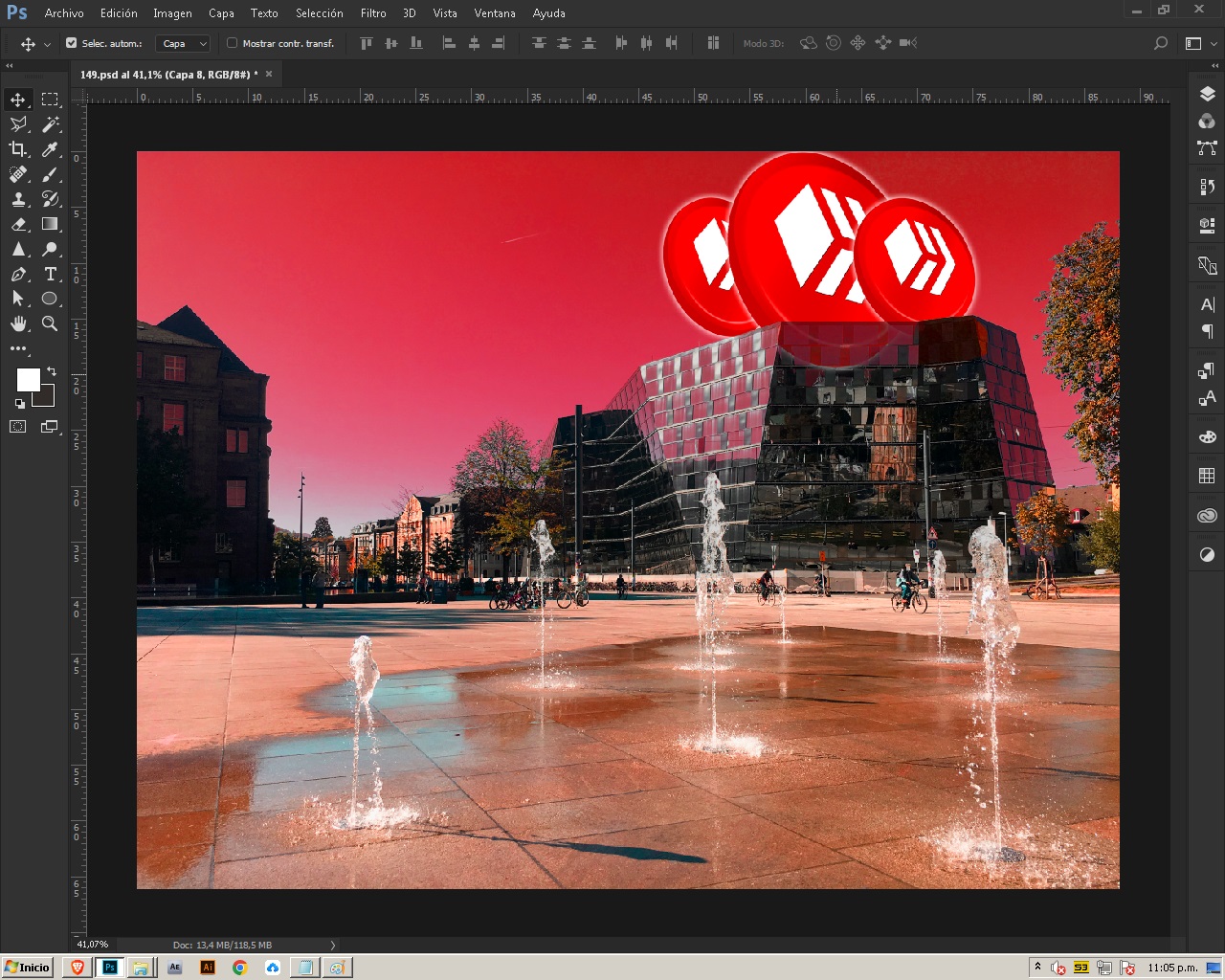This screenshot has height=980, width=1225.
Task: Pick the Magic Wand tool
Action: click(x=50, y=124)
